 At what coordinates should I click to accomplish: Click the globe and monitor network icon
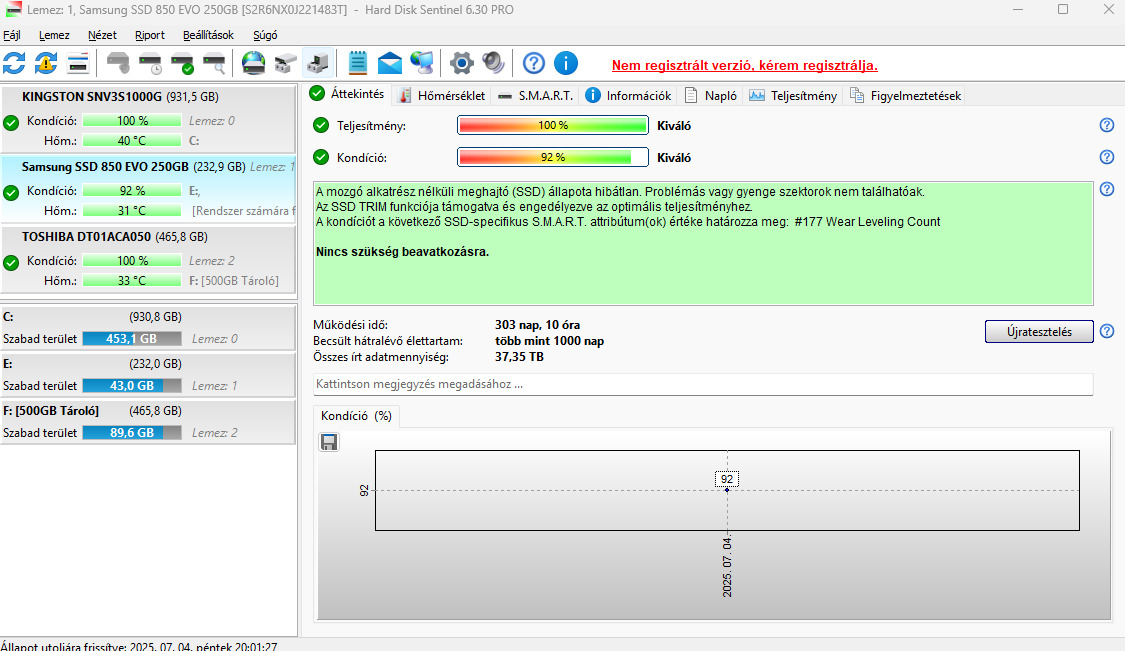pos(422,63)
